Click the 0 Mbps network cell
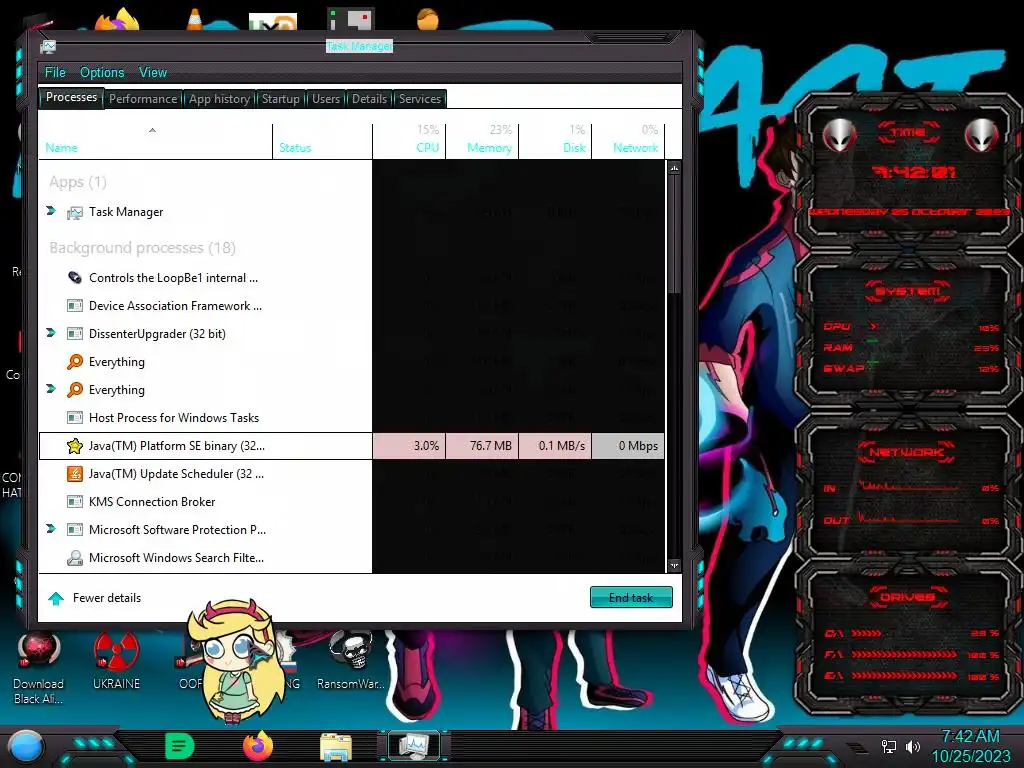Image resolution: width=1024 pixels, height=768 pixels. (x=628, y=445)
